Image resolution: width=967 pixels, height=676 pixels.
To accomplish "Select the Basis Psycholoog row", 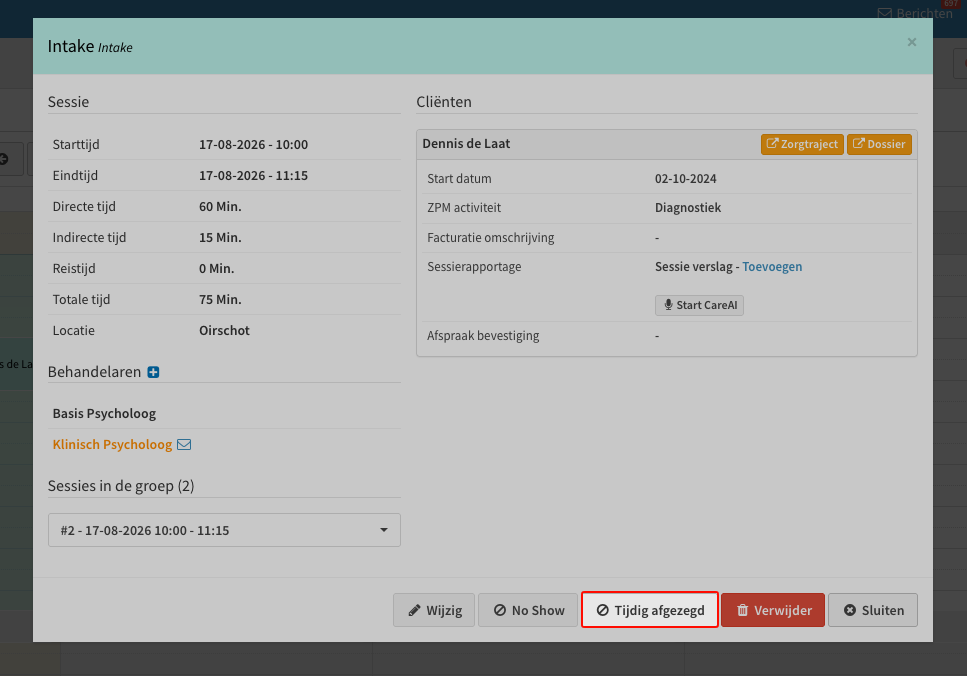I will click(224, 413).
